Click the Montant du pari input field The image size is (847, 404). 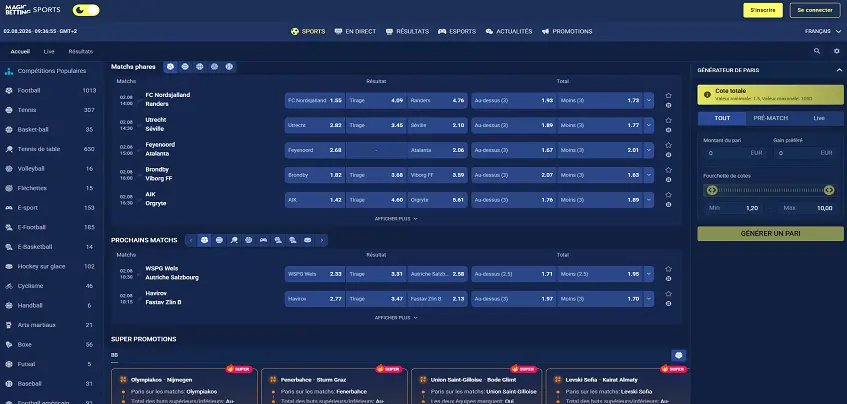click(733, 153)
